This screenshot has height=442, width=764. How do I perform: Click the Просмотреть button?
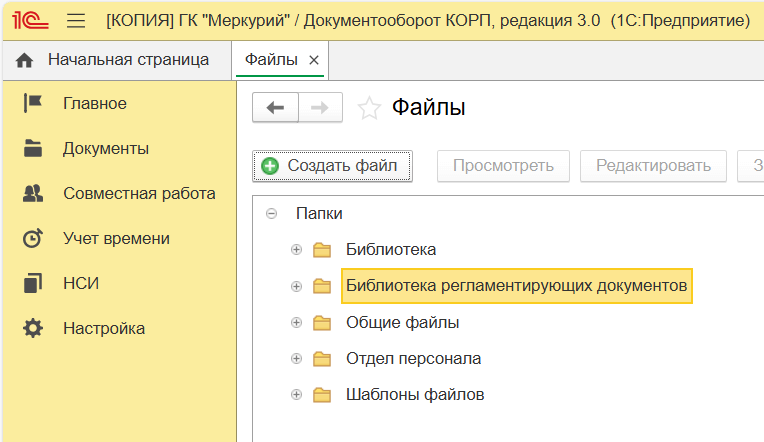(502, 166)
